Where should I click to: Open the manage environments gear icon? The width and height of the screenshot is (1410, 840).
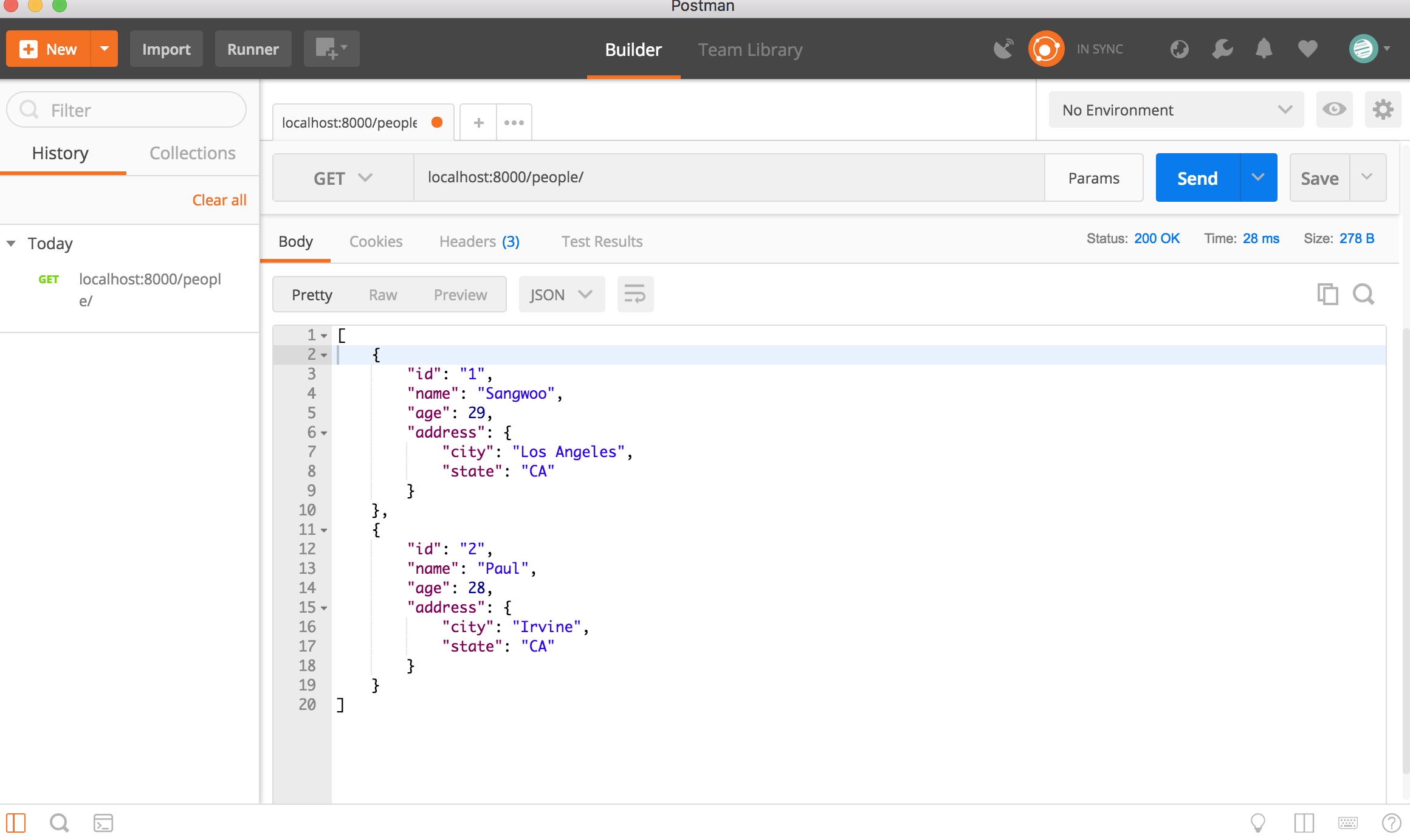[x=1383, y=109]
